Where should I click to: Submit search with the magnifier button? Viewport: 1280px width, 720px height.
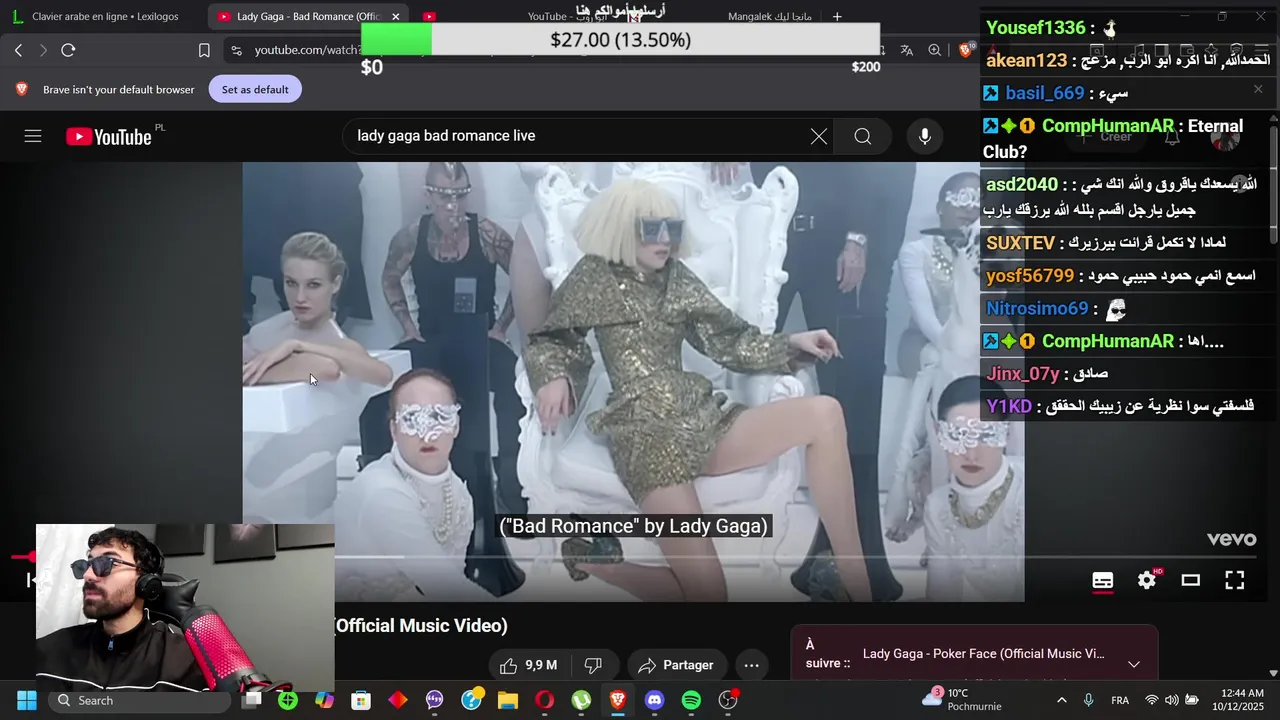coord(863,136)
